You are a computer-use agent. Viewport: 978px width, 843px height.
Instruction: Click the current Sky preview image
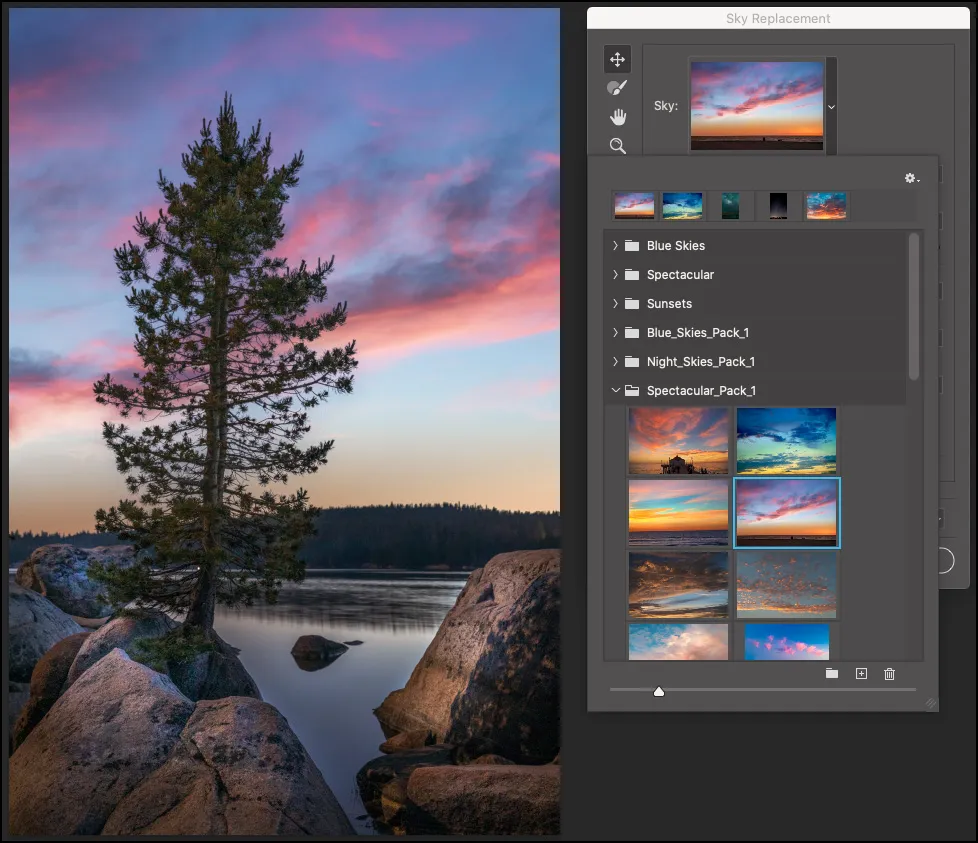point(757,105)
